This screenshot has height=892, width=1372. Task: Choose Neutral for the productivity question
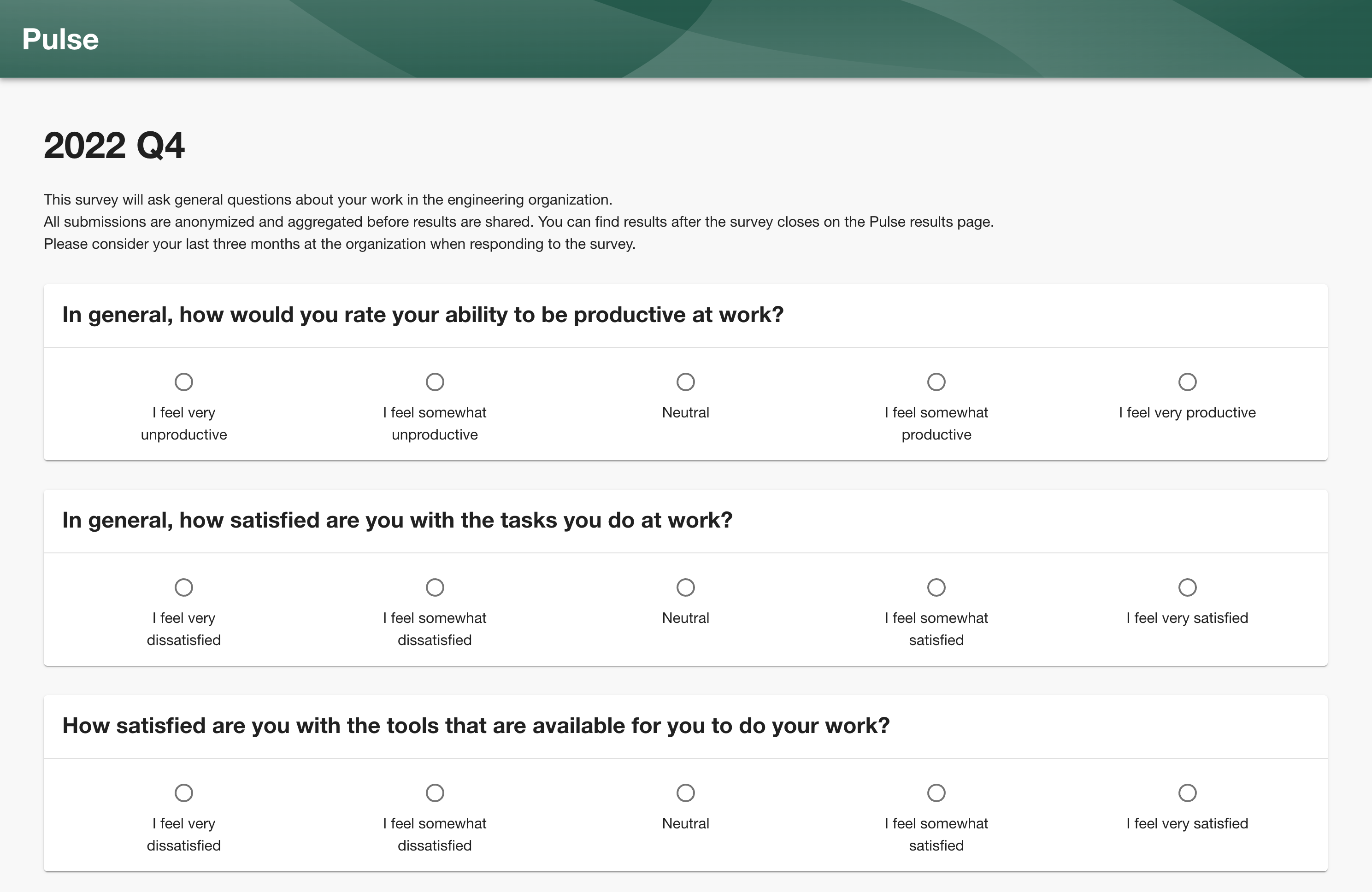pos(685,381)
